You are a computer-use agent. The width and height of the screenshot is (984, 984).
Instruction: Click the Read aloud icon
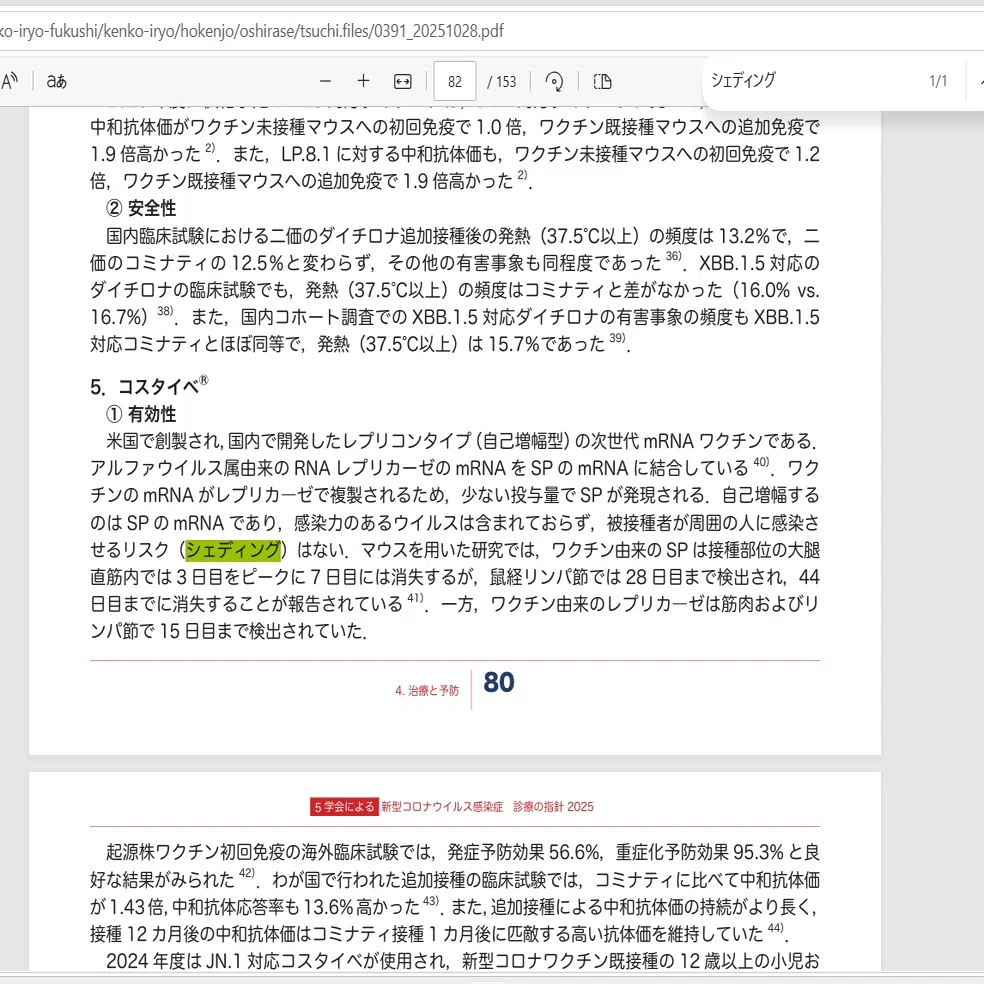9,81
